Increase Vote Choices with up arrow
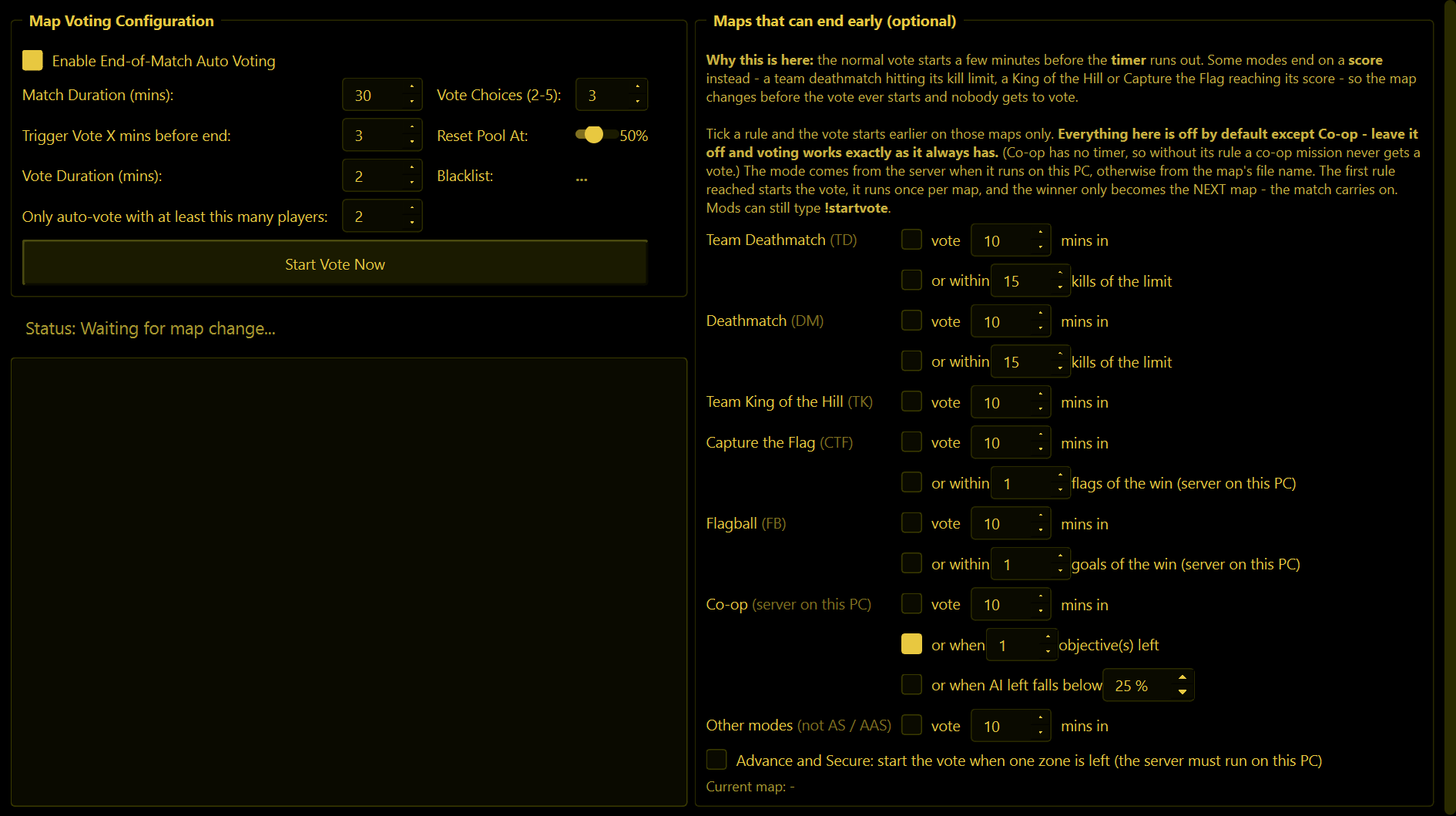 [638, 87]
